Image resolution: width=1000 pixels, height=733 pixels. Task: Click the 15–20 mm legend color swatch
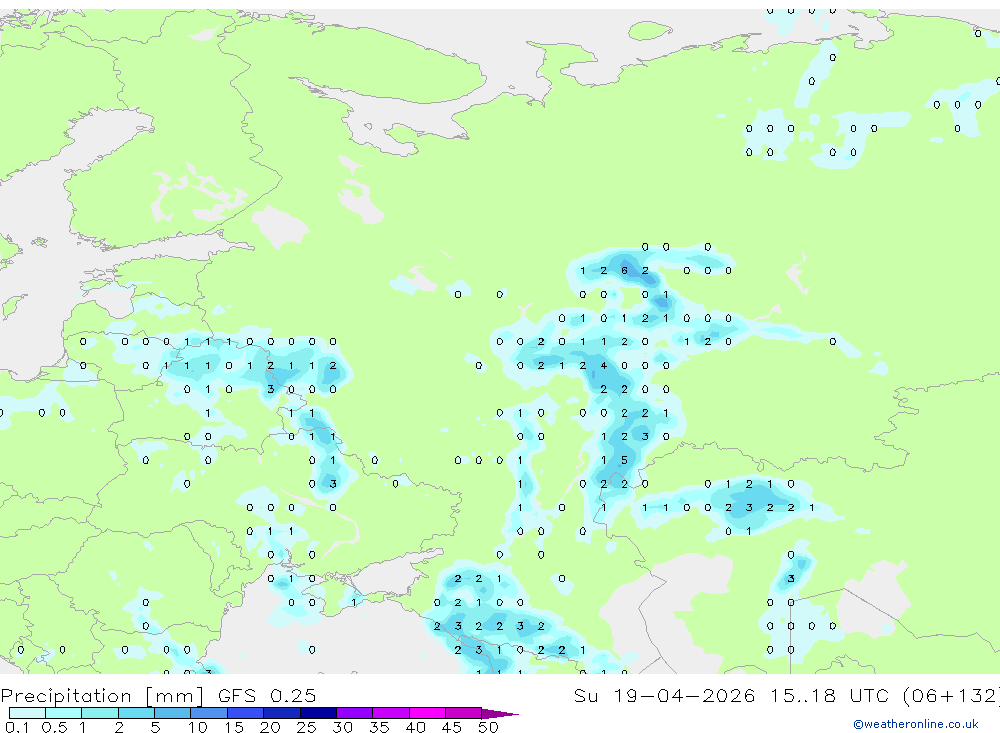tap(246, 713)
